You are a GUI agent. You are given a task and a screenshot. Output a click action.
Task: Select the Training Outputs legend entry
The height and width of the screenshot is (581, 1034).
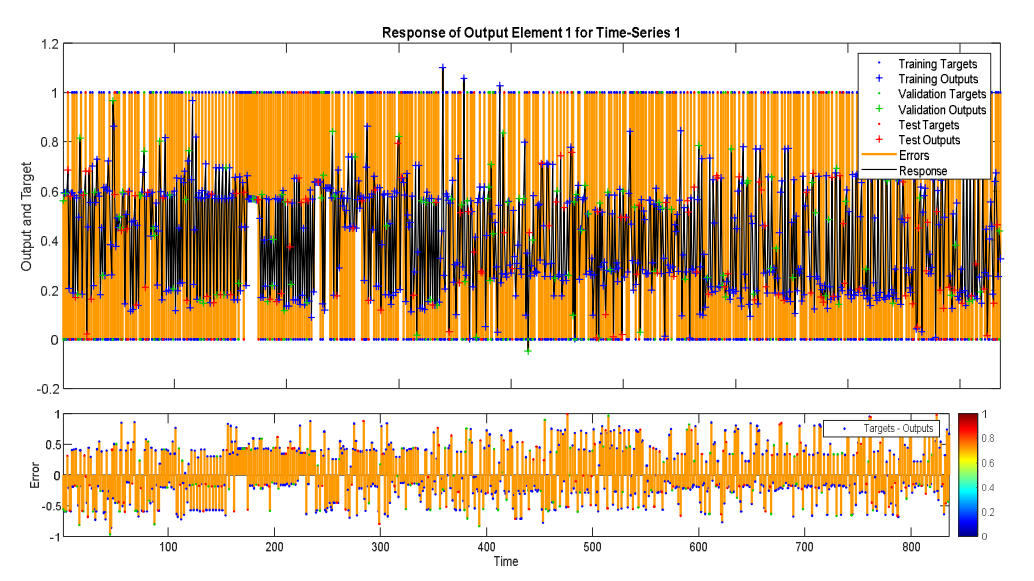pyautogui.click(x=937, y=79)
